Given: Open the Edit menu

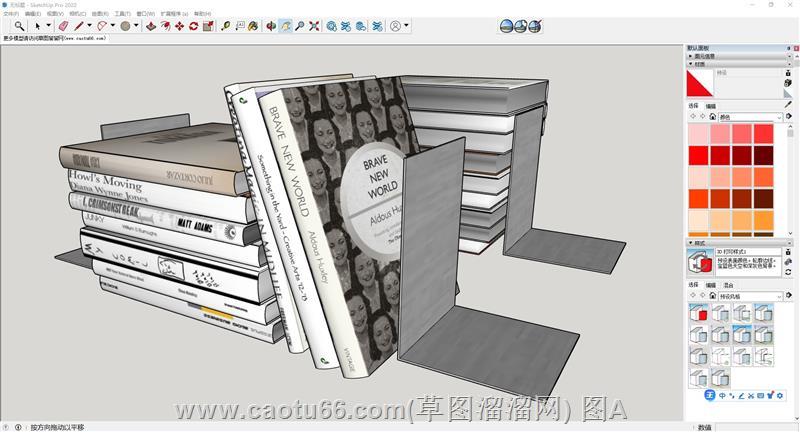Looking at the screenshot, I should [x=33, y=14].
